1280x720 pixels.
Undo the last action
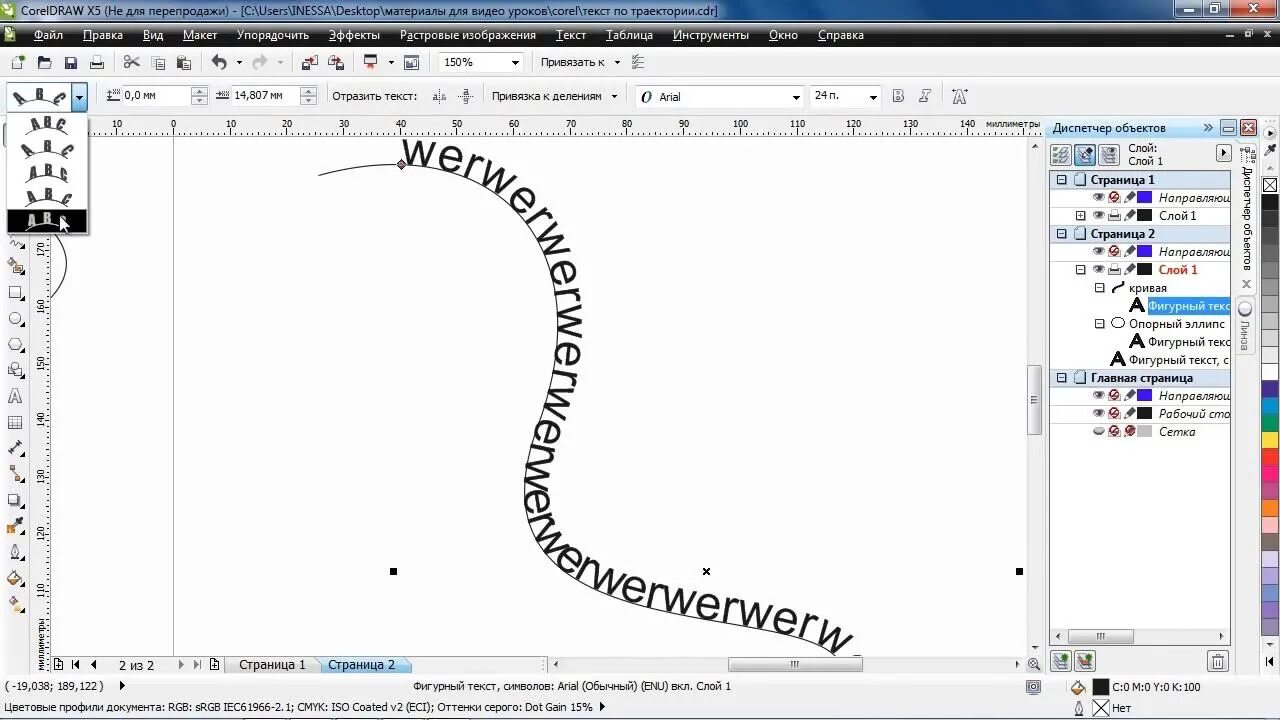click(x=219, y=62)
